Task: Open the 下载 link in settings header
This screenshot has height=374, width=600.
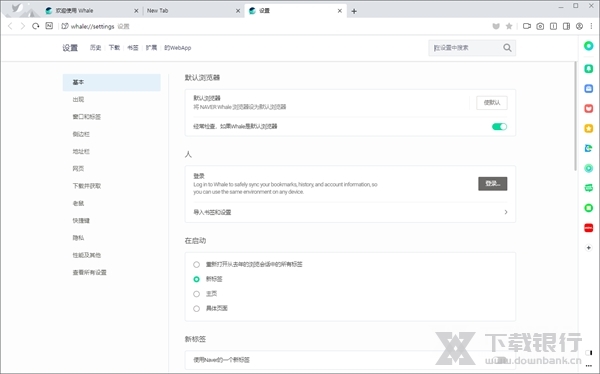Action: 114,47
